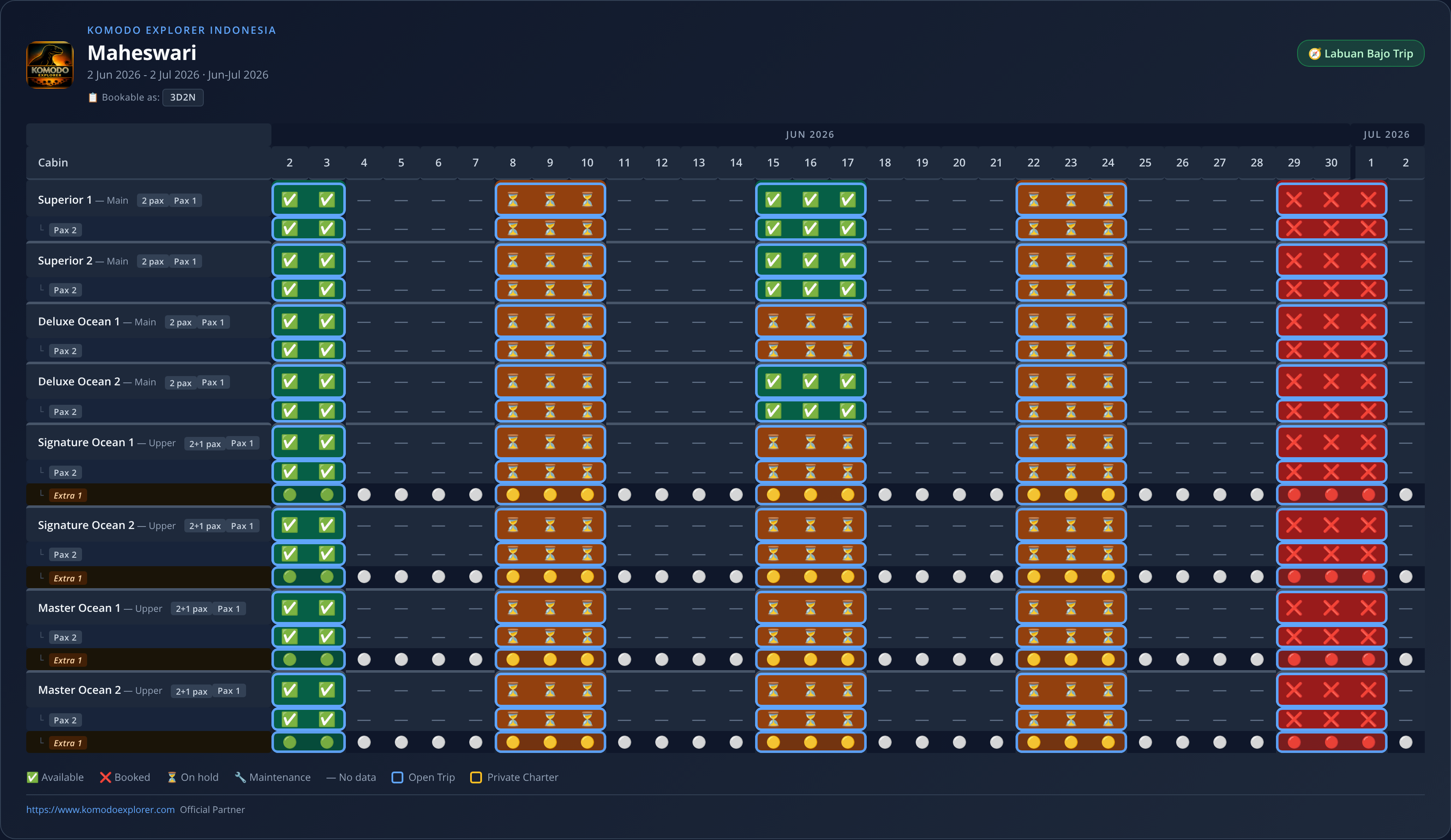Select Superior 2 Pax 2 checkmark on June 17
1451x840 pixels.
pos(848,289)
